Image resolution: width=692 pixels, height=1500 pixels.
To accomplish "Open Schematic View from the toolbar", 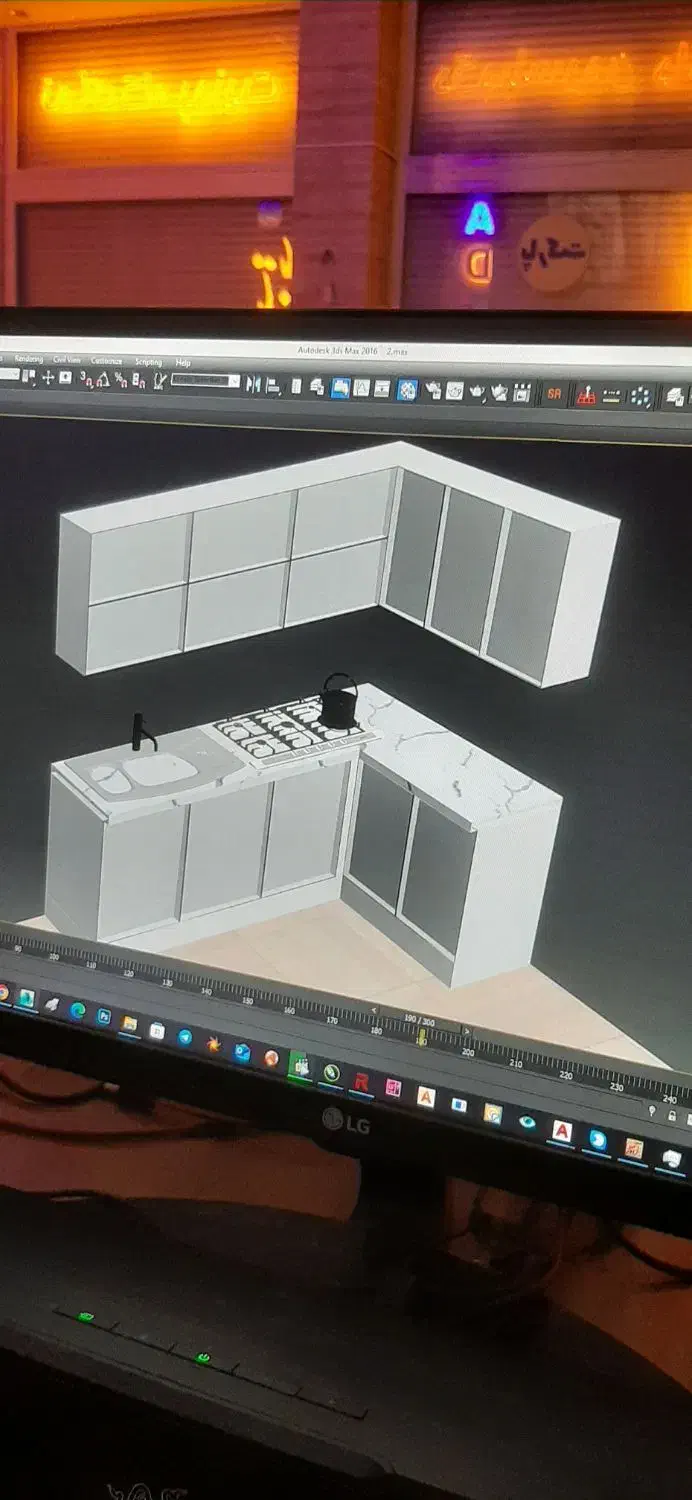I will coord(382,388).
